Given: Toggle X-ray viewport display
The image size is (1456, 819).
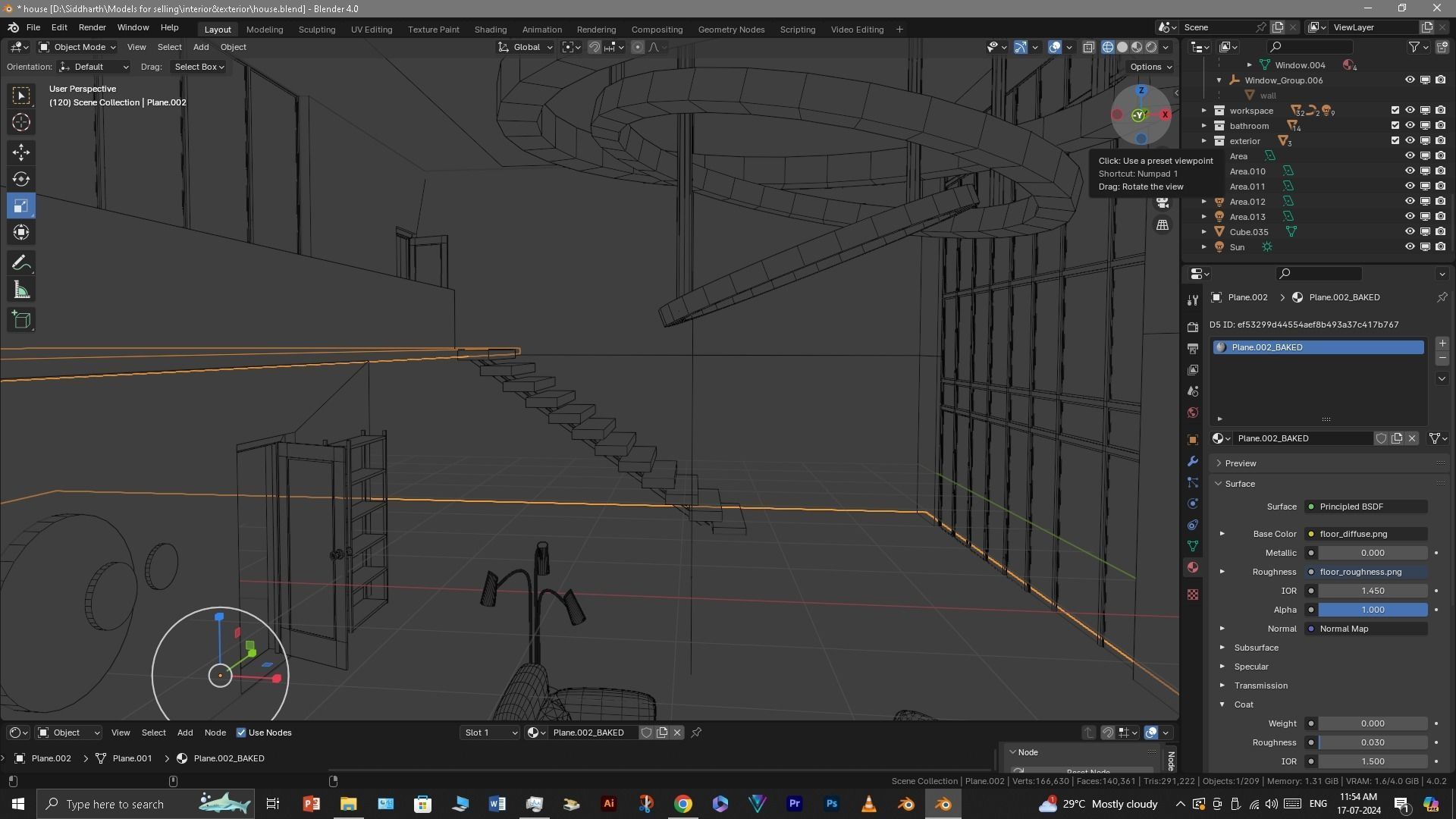Looking at the screenshot, I should click(x=1088, y=47).
